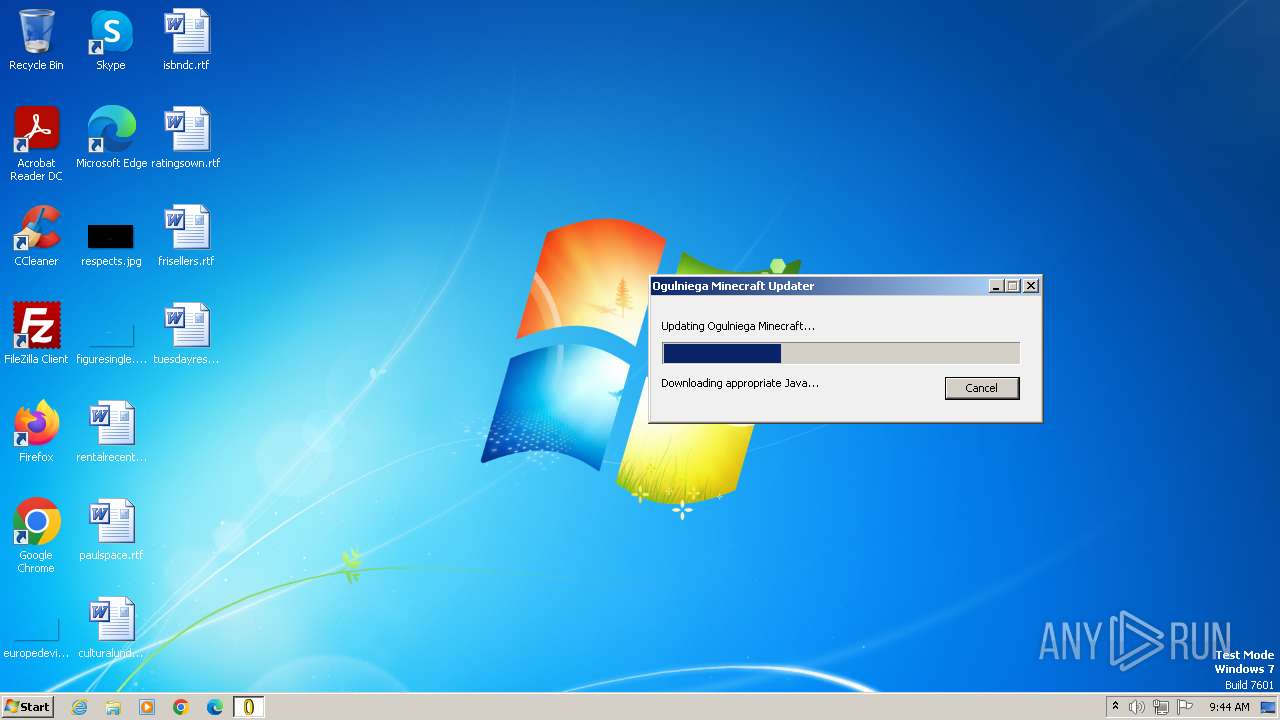Select the Google Chrome desktop shortcut
This screenshot has height=720, width=1280.
pyautogui.click(x=36, y=537)
